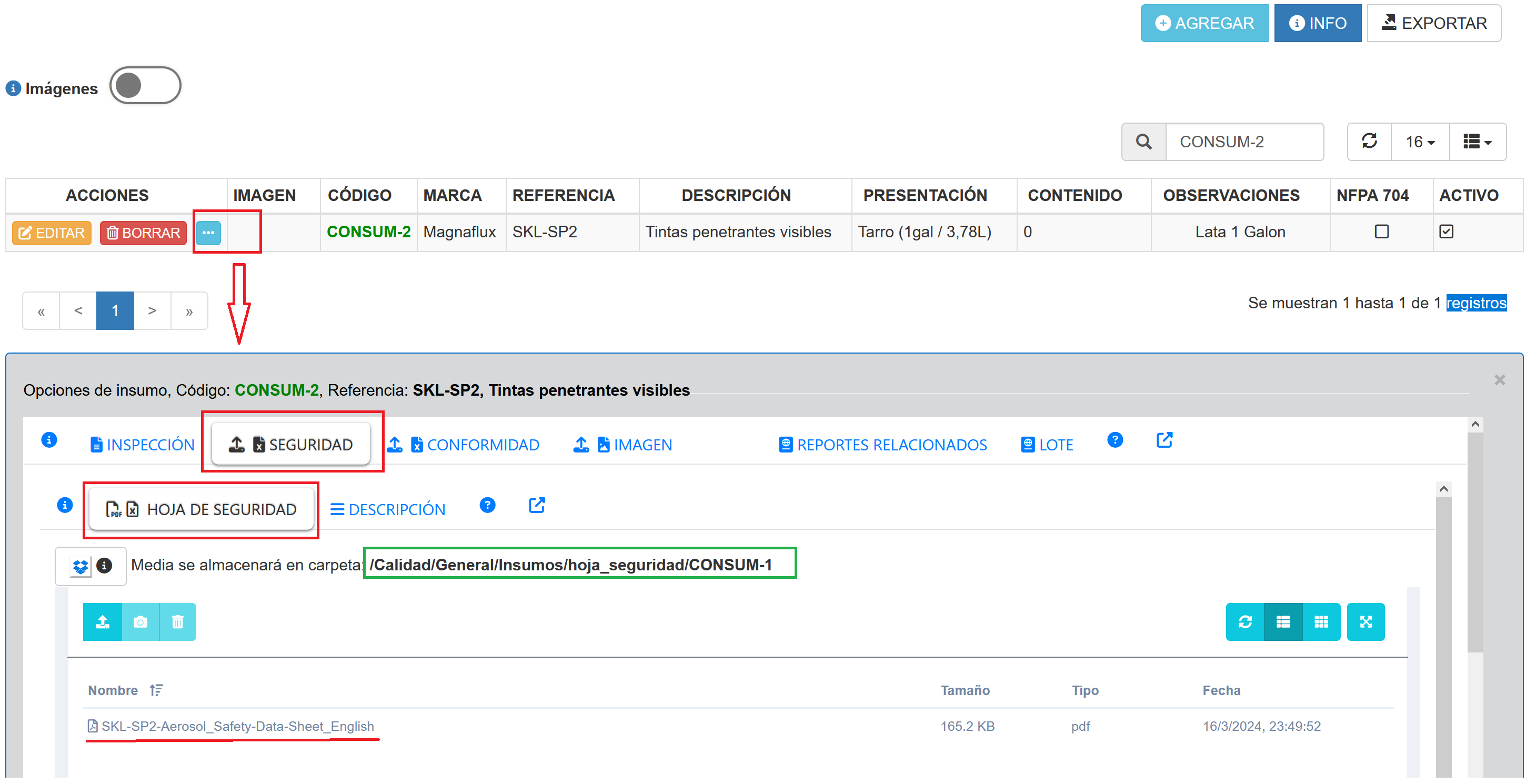Image resolution: width=1526 pixels, height=784 pixels.
Task: Open the column visibility list dropdown
Action: [x=1478, y=142]
